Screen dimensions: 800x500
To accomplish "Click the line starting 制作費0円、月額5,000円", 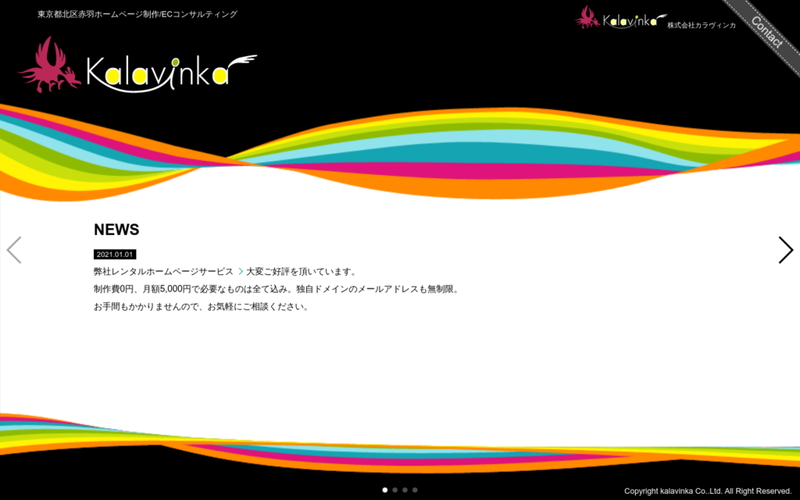I will [278, 289].
